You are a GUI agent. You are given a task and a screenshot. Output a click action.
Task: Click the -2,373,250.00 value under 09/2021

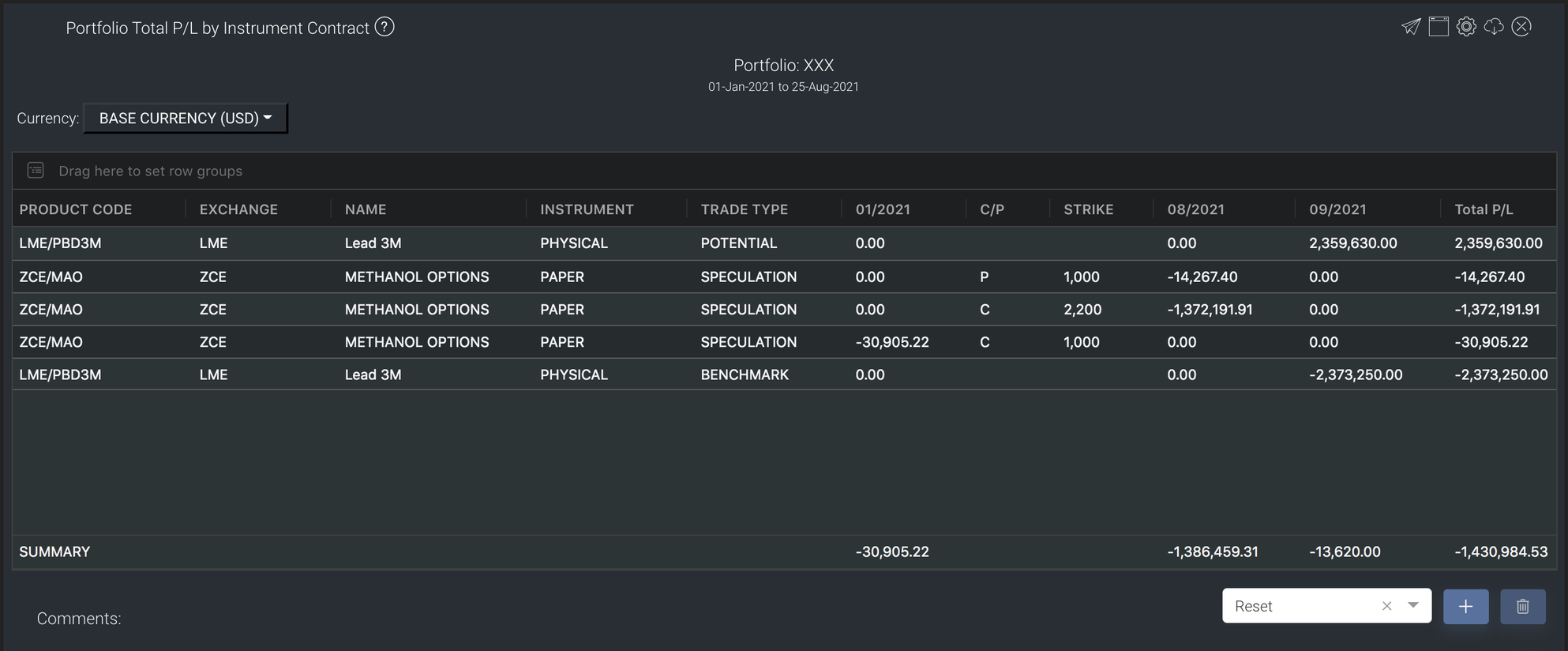[1356, 374]
